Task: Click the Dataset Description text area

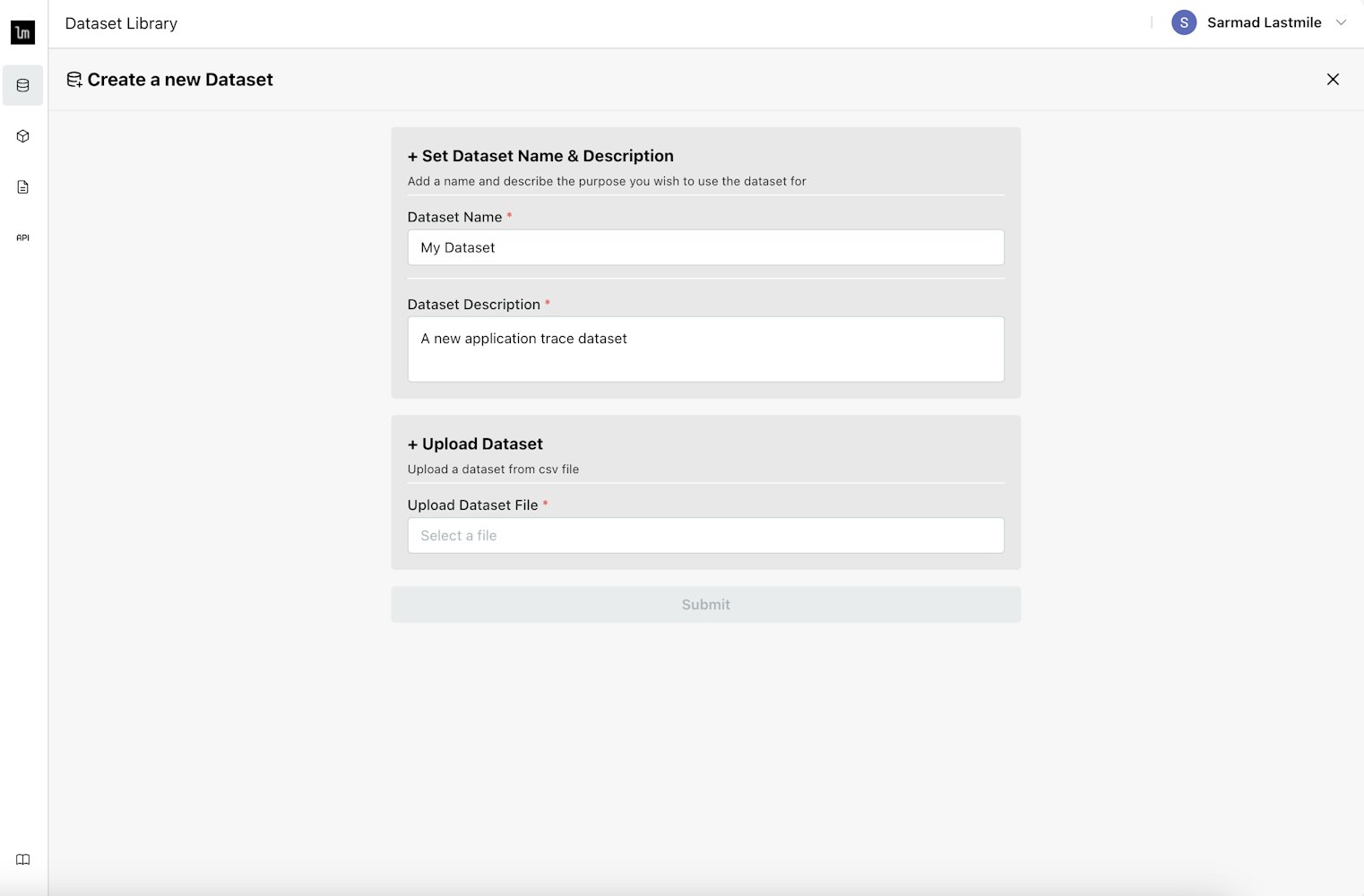Action: (705, 349)
